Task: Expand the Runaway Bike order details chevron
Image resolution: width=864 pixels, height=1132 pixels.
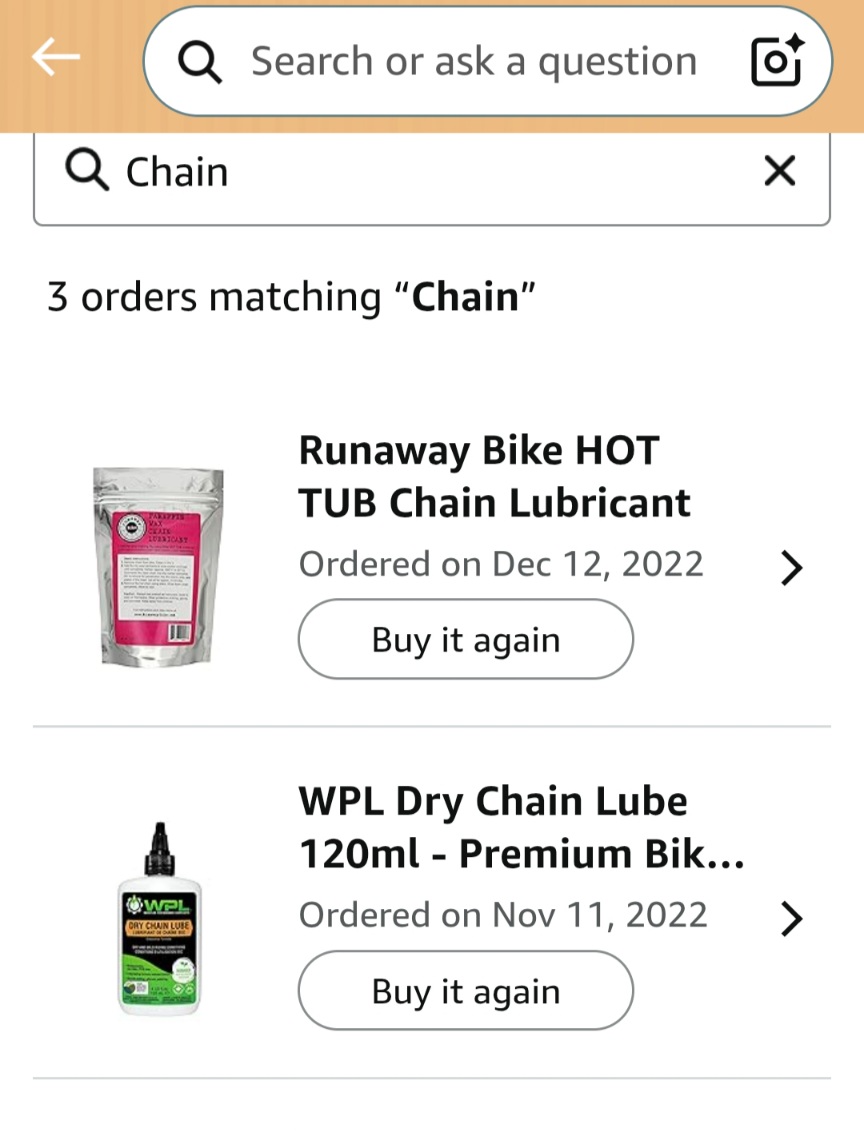Action: [791, 567]
